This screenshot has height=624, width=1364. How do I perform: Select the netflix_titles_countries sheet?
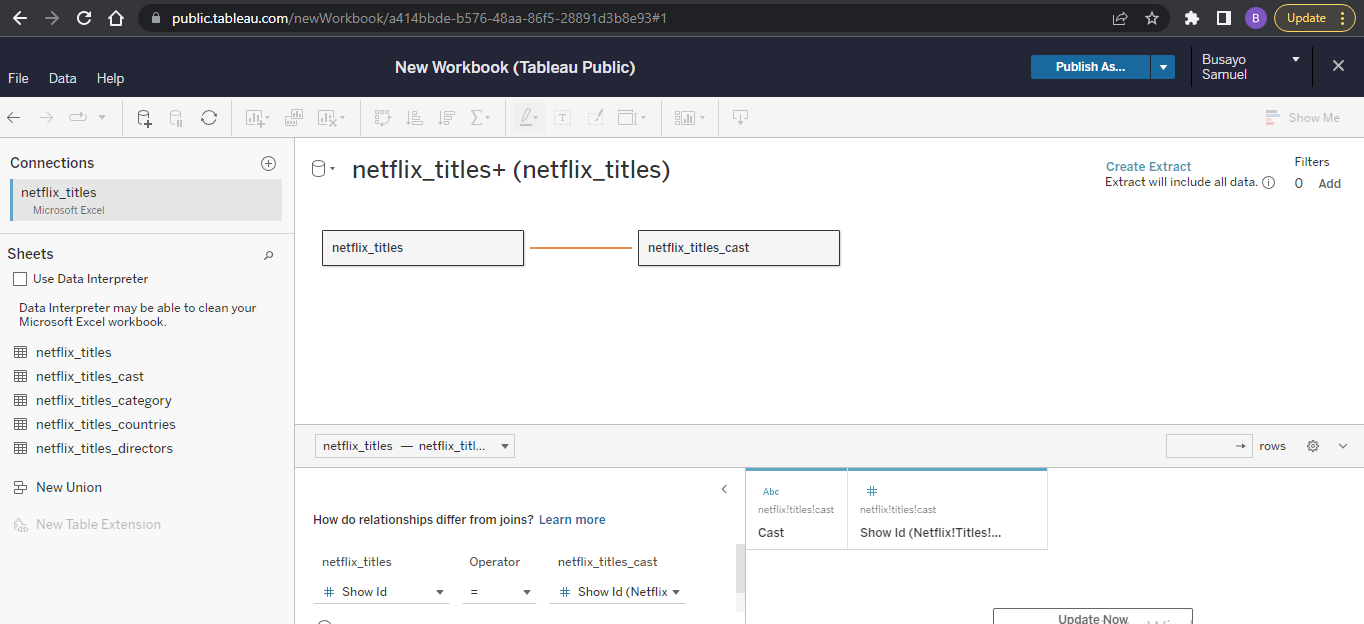pos(105,424)
